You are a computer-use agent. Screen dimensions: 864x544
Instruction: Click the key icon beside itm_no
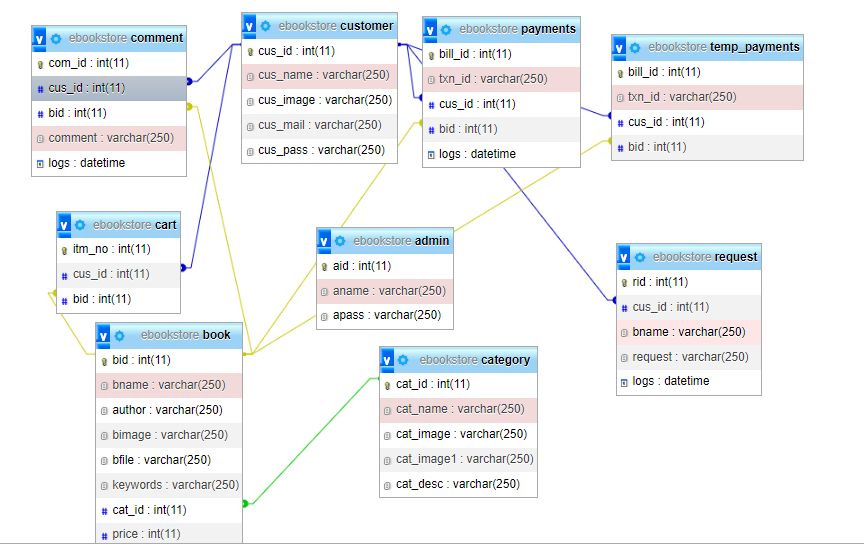[x=64, y=250]
